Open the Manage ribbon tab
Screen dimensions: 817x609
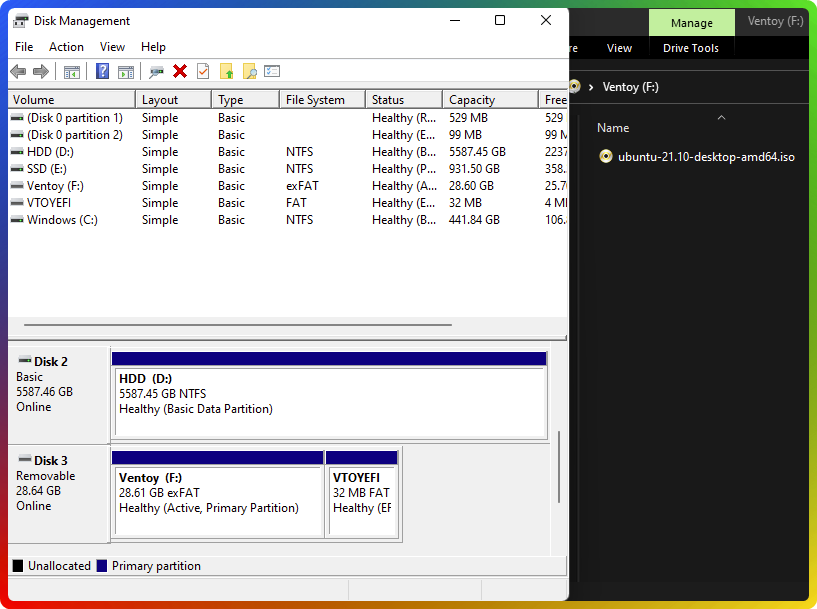pyautogui.click(x=691, y=22)
